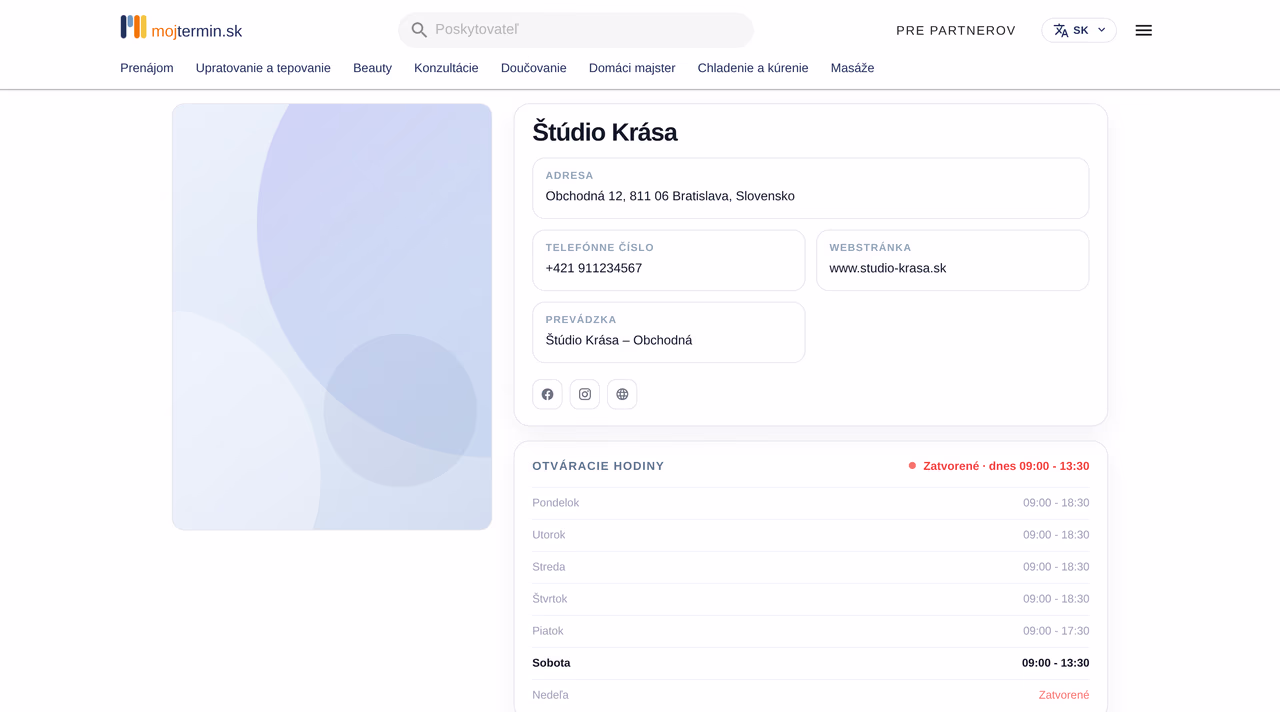Image resolution: width=1280 pixels, height=712 pixels.
Task: Click the studio cover image
Action: pos(332,317)
